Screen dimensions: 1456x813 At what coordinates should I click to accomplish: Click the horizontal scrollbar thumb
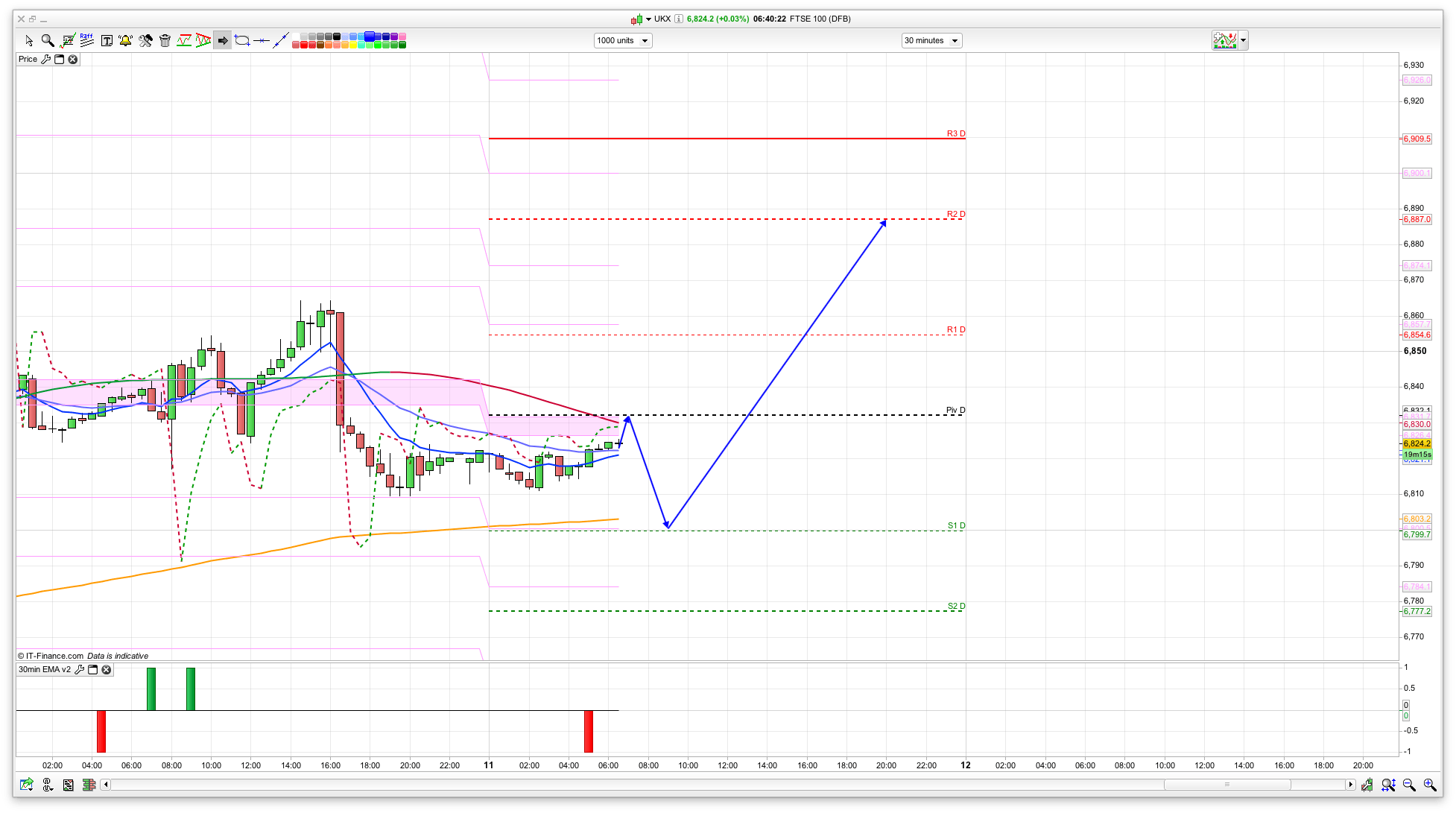click(1227, 785)
